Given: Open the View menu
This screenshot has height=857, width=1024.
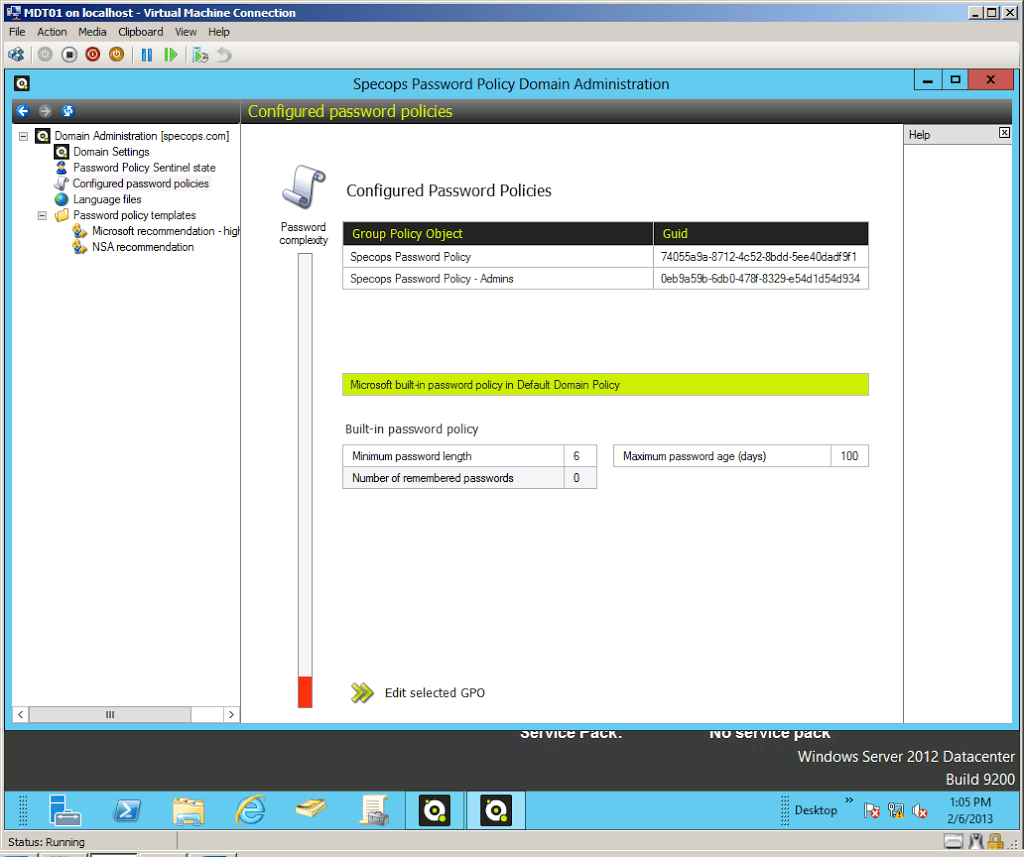Looking at the screenshot, I should click(185, 32).
